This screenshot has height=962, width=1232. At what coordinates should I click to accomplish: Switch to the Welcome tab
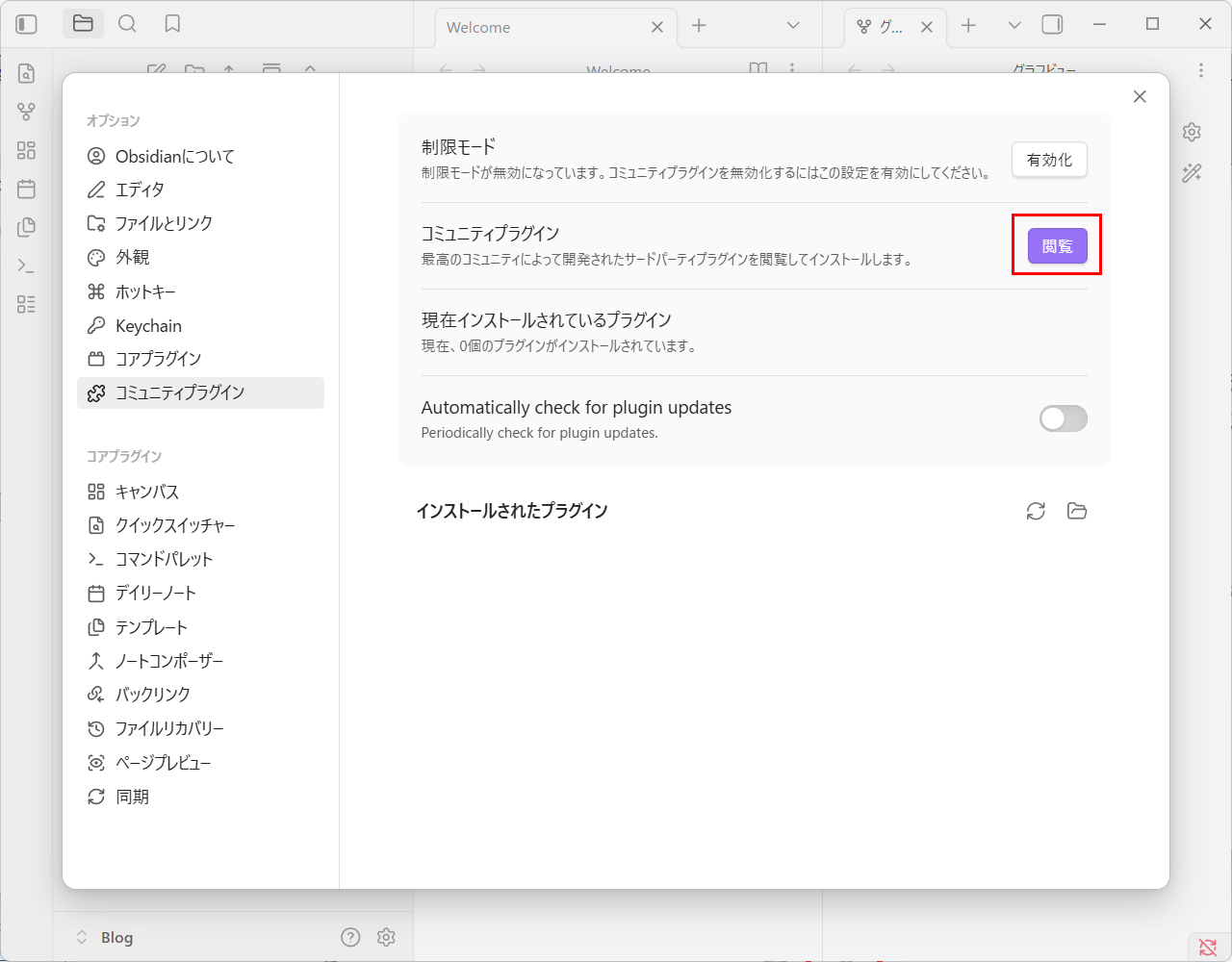point(520,27)
